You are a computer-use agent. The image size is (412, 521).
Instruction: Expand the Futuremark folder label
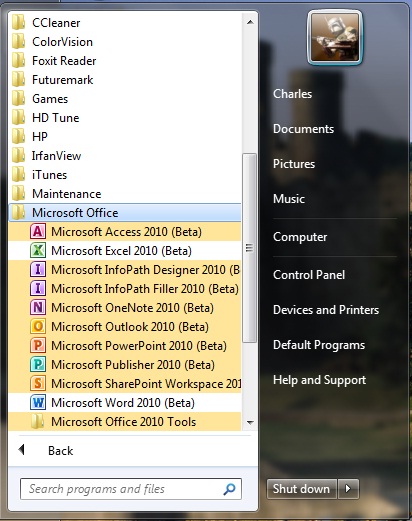[x=63, y=80]
